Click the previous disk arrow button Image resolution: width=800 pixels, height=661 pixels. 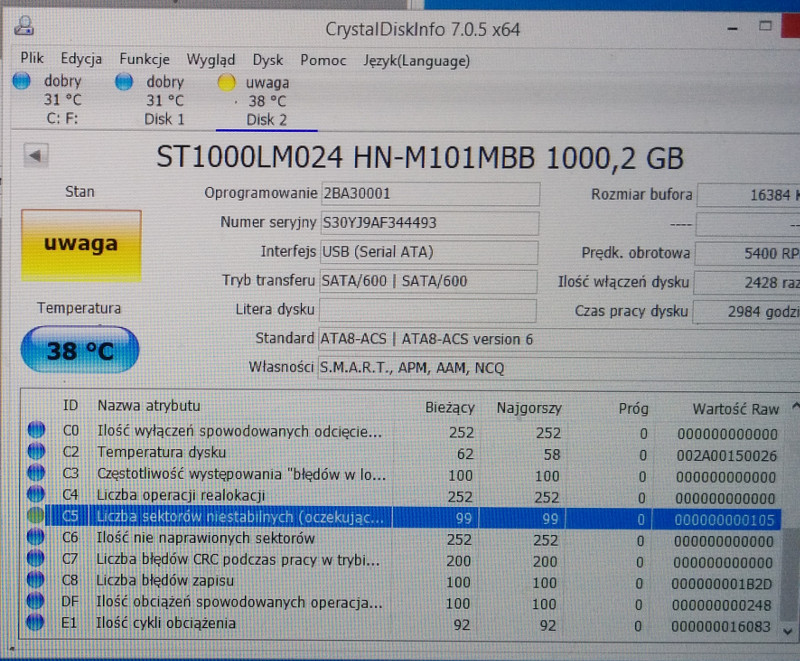(x=36, y=155)
